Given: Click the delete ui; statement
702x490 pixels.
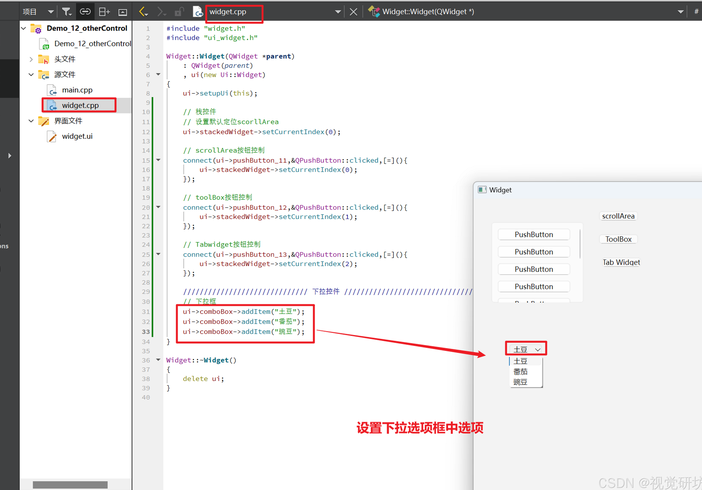Looking at the screenshot, I should (203, 378).
